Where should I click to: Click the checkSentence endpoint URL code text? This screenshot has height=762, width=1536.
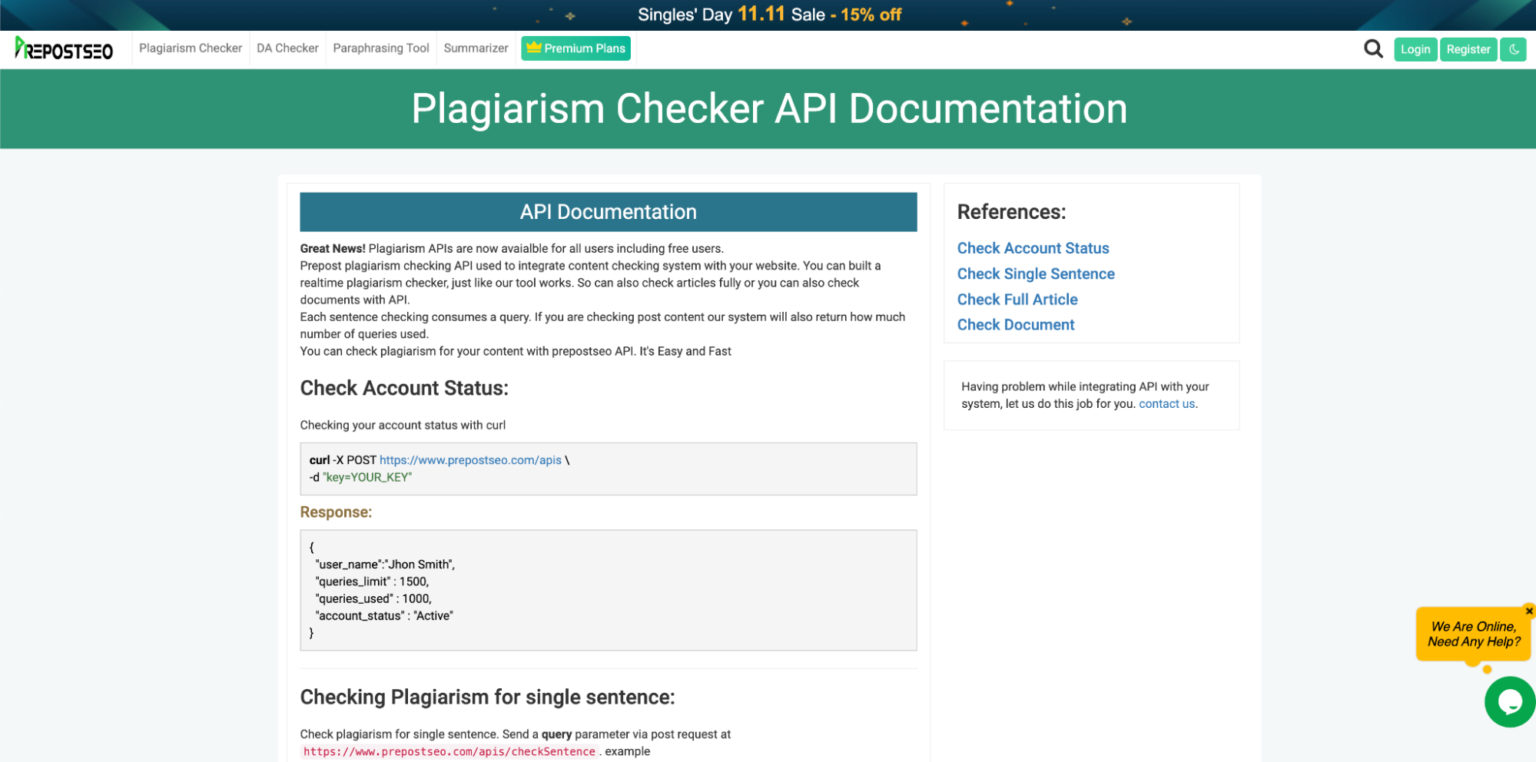[450, 752]
